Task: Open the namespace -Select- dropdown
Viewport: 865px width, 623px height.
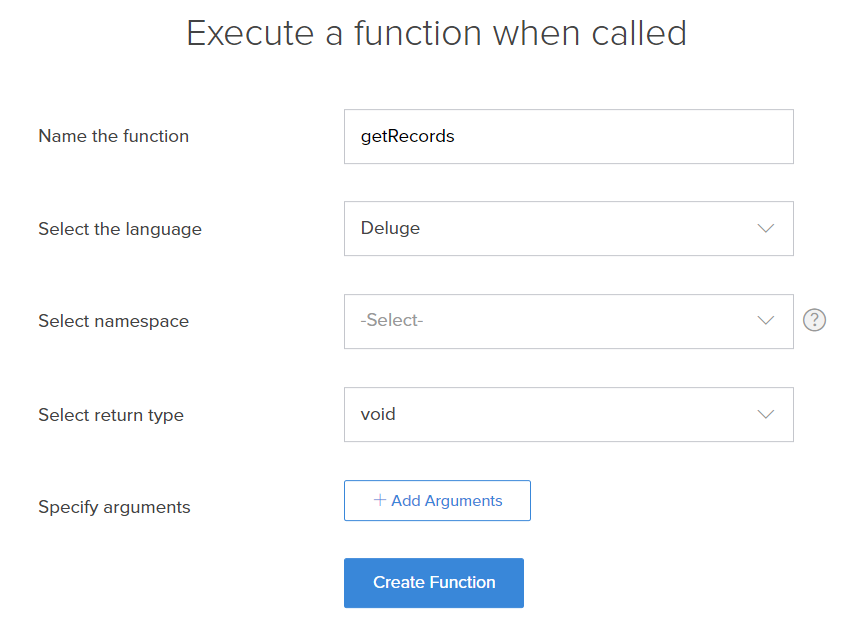Action: [569, 321]
